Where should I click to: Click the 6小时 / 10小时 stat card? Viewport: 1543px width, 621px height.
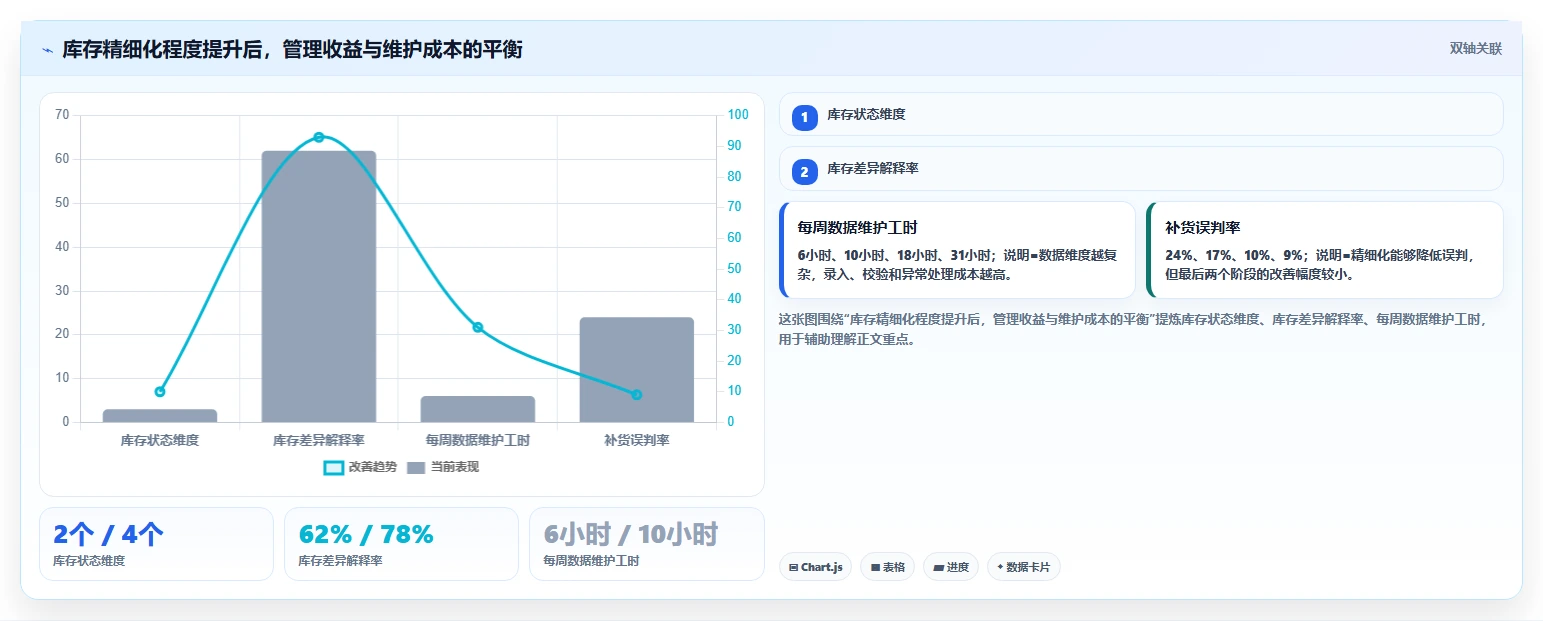tap(646, 544)
